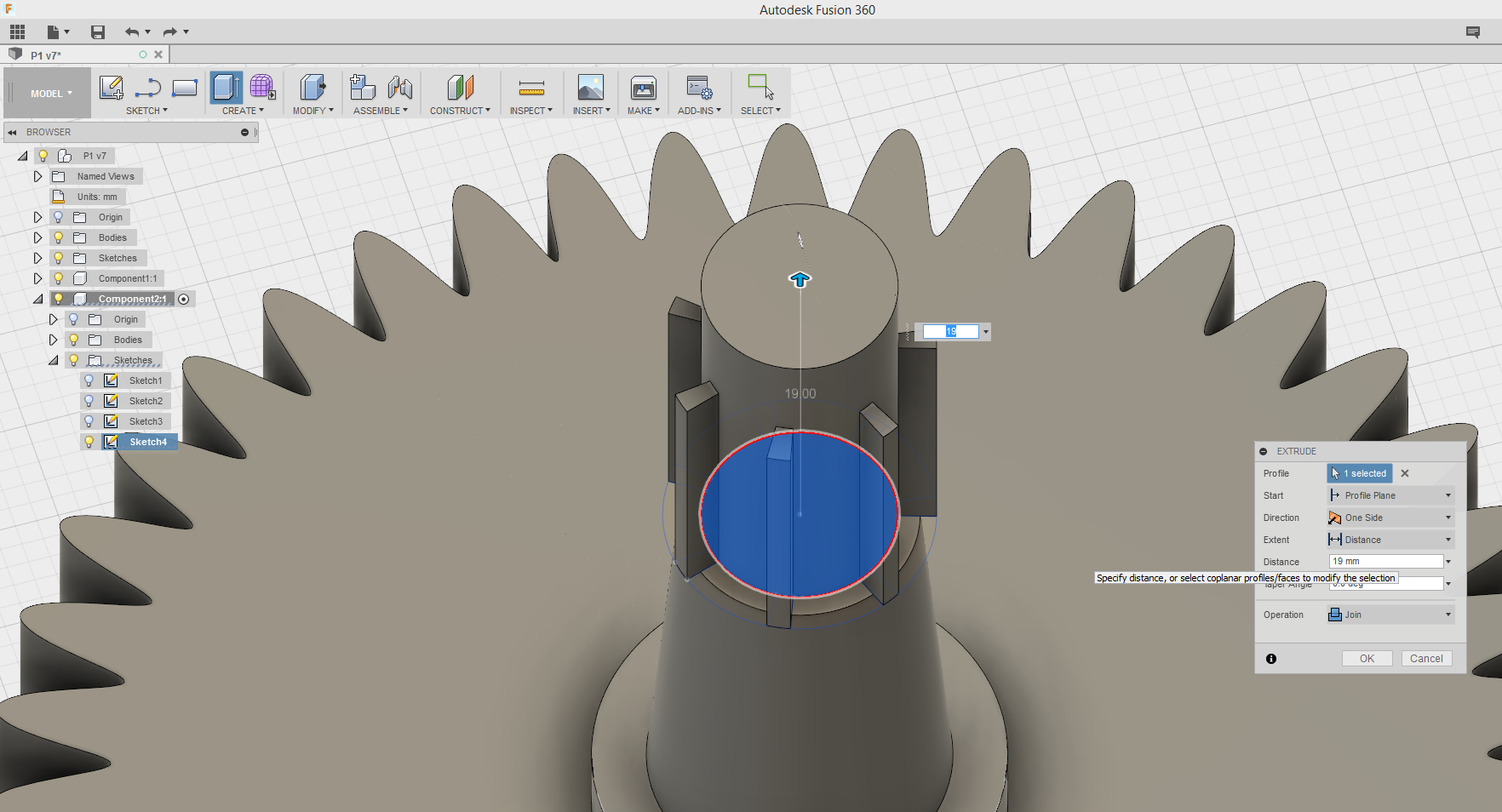
Task: Collapse Sketches folder under Component2:1
Action: coord(53,360)
